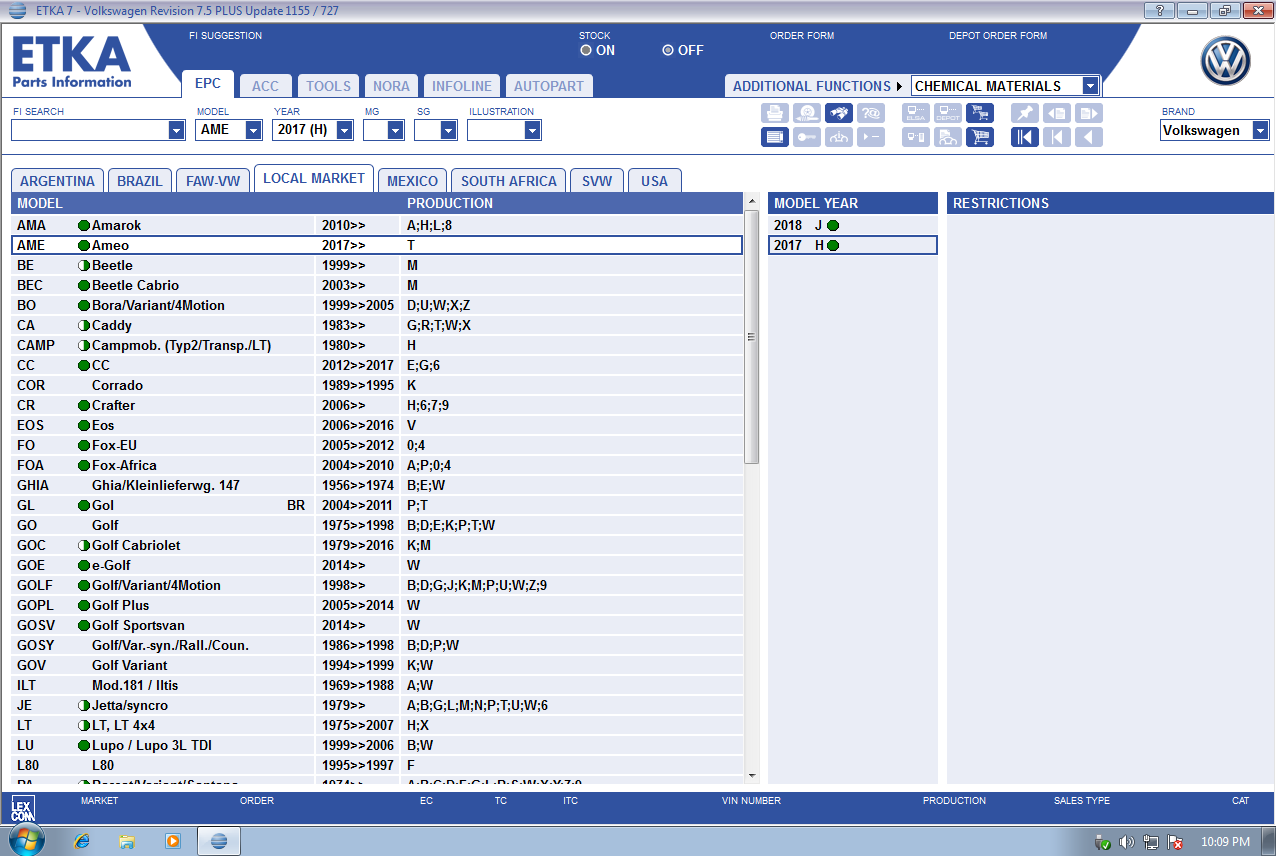
Task: Switch to the NORA tab
Action: [x=391, y=86]
